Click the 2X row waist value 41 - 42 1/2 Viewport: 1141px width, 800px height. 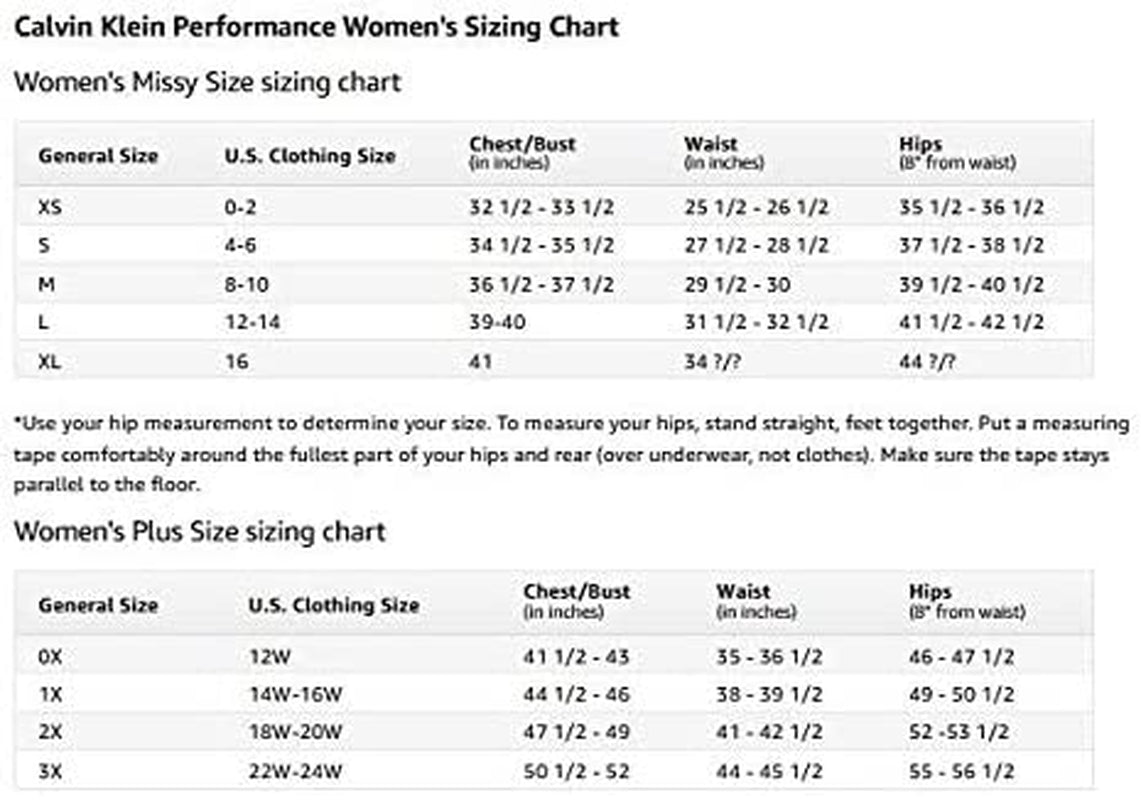[x=769, y=732]
